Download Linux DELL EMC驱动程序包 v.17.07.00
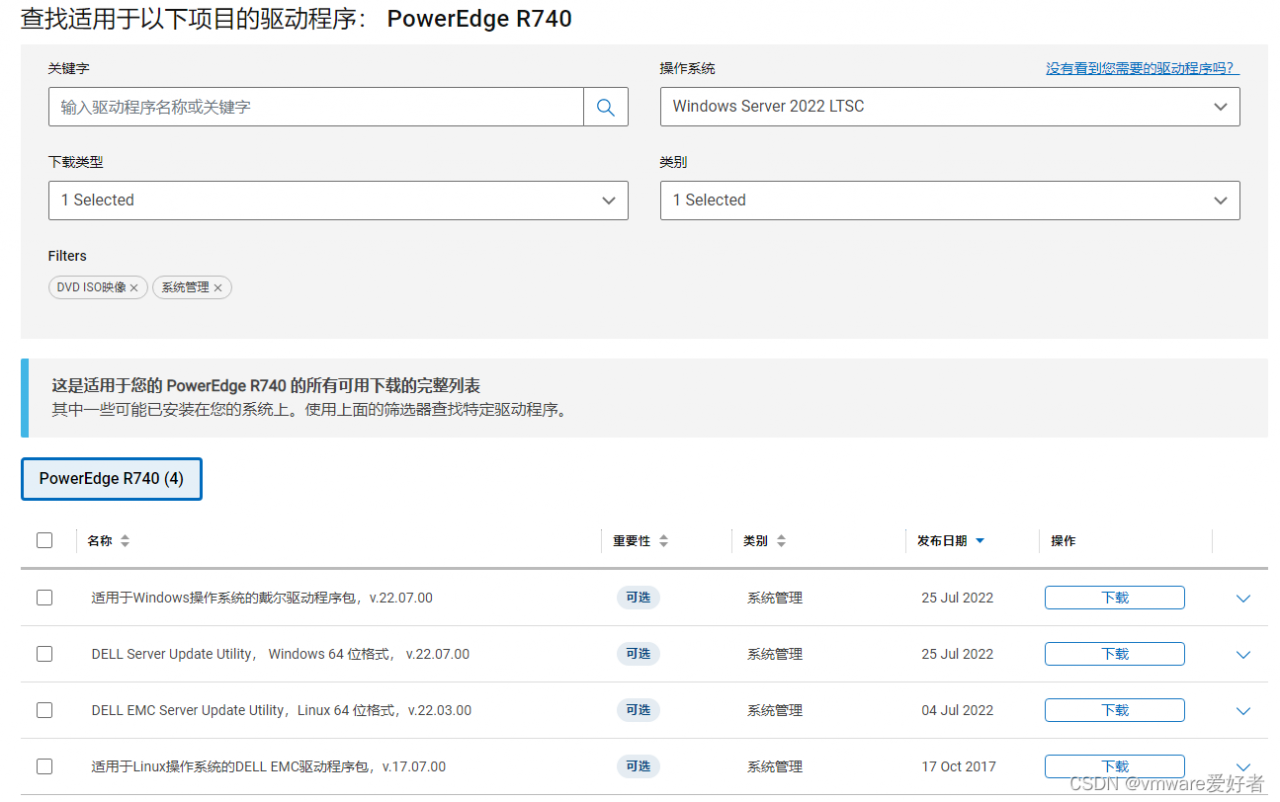 pos(1115,766)
